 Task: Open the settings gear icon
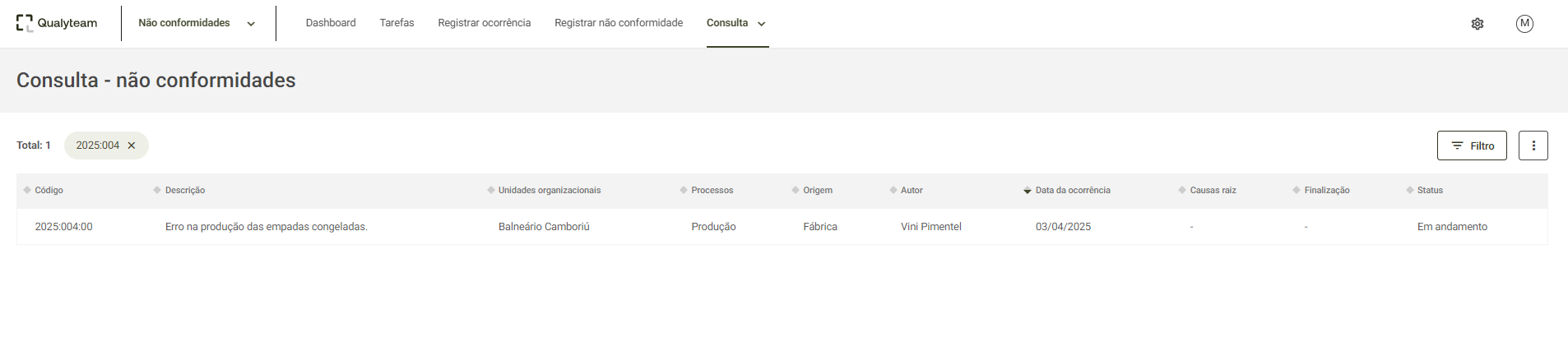click(x=1478, y=24)
